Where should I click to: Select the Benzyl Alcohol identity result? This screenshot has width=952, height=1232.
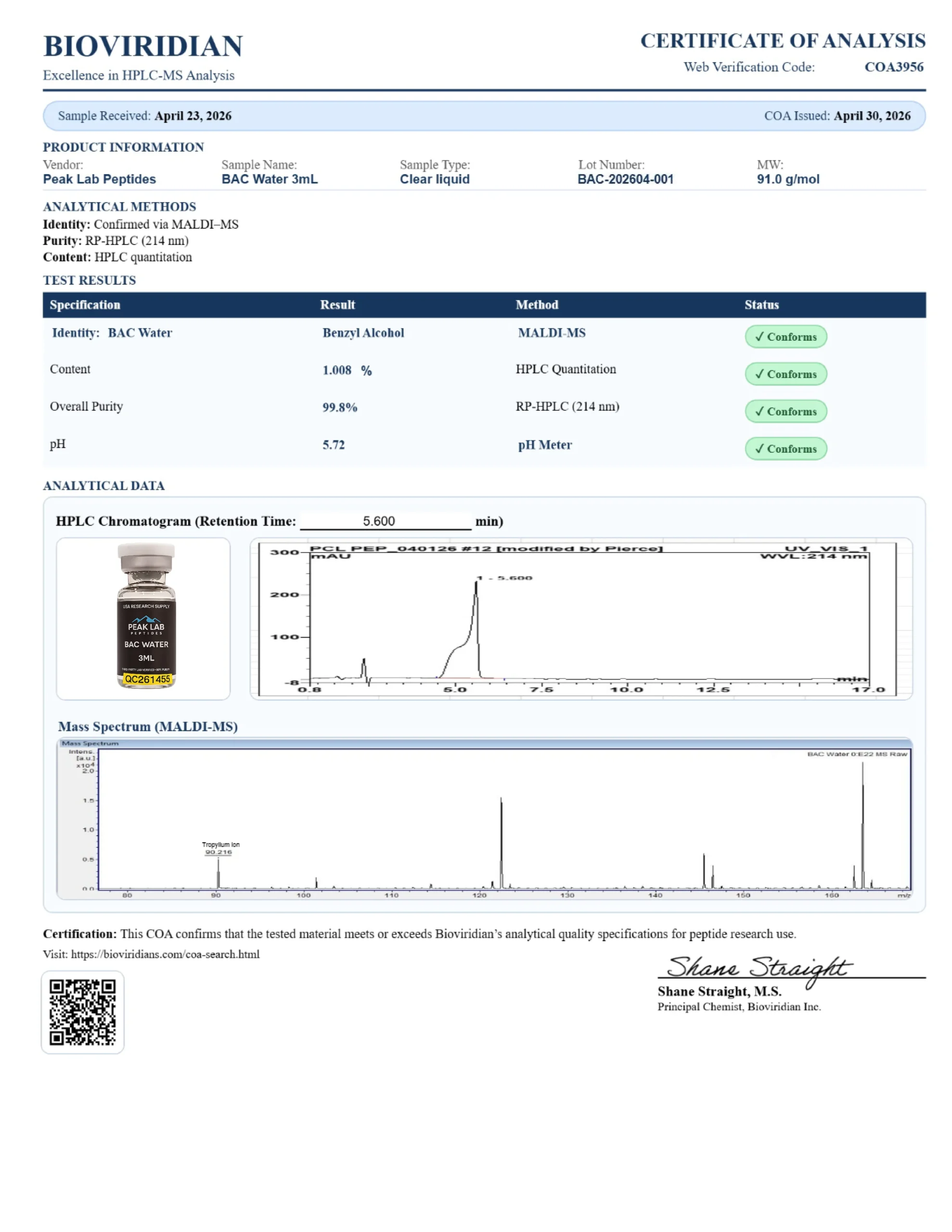(x=363, y=333)
